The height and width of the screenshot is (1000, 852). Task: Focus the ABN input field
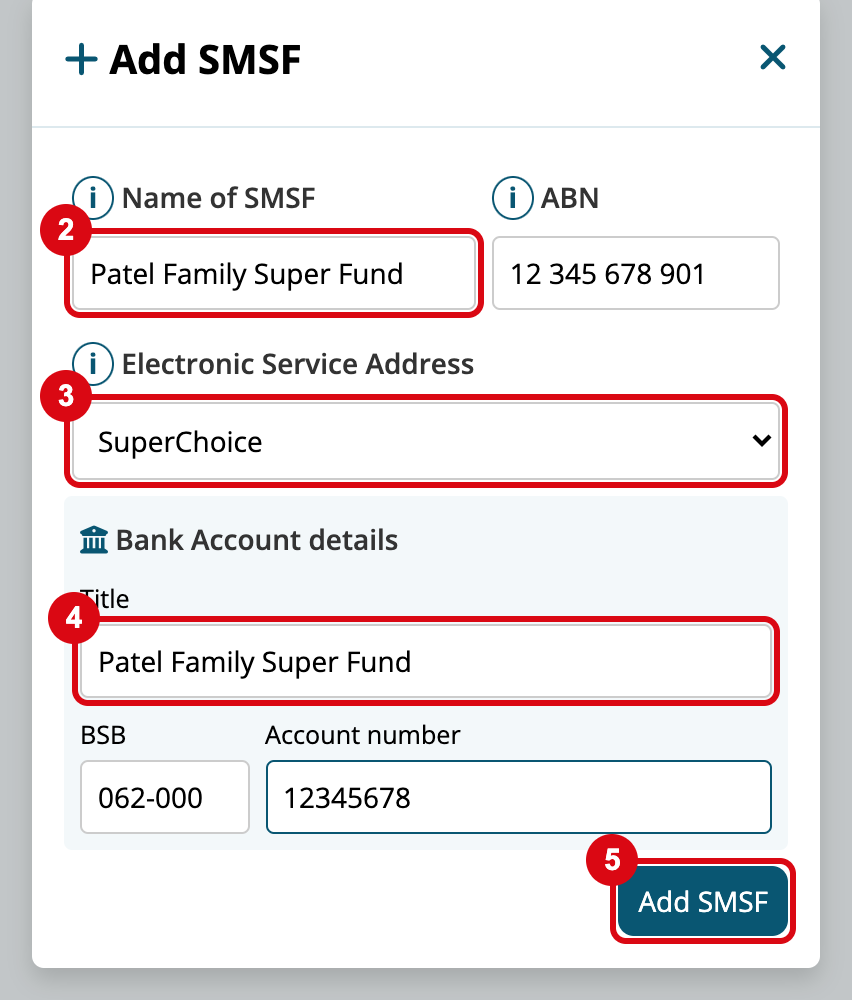click(636, 274)
